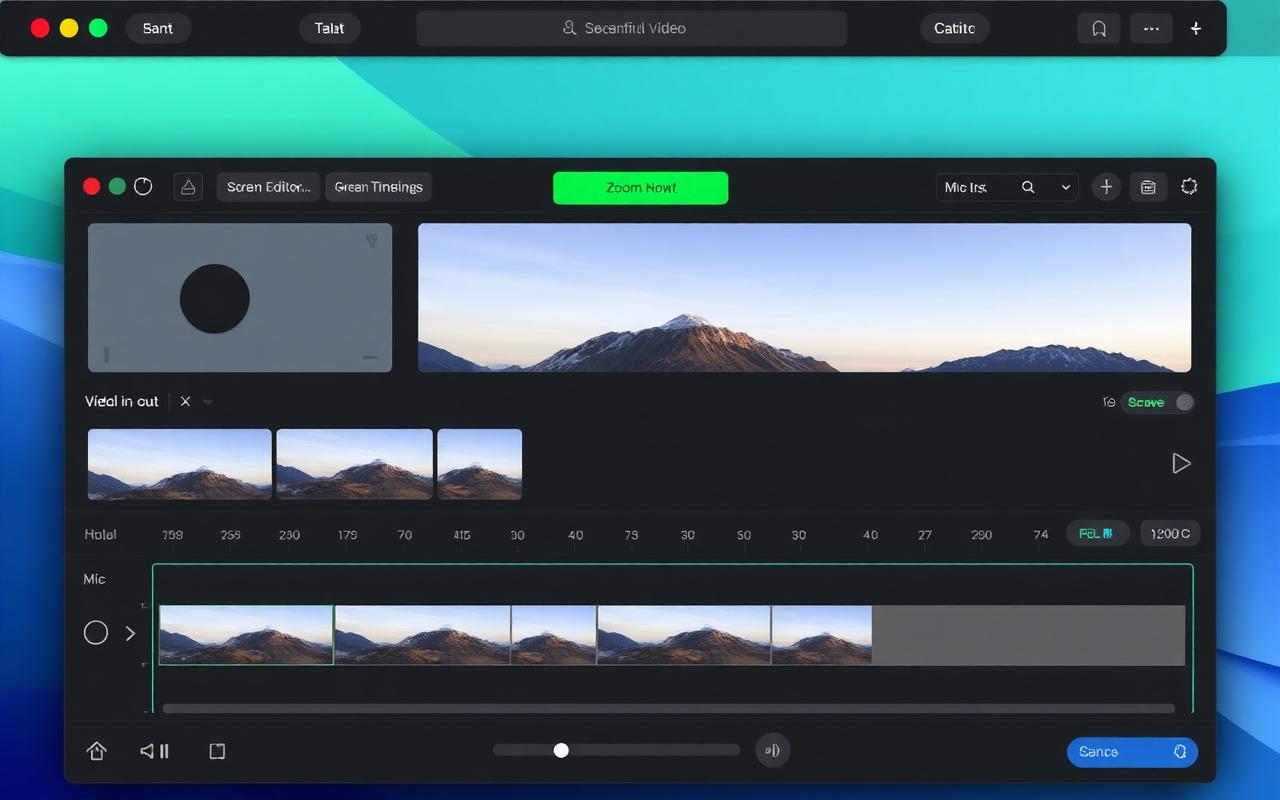Click the bottom playback slider handle

(x=561, y=750)
